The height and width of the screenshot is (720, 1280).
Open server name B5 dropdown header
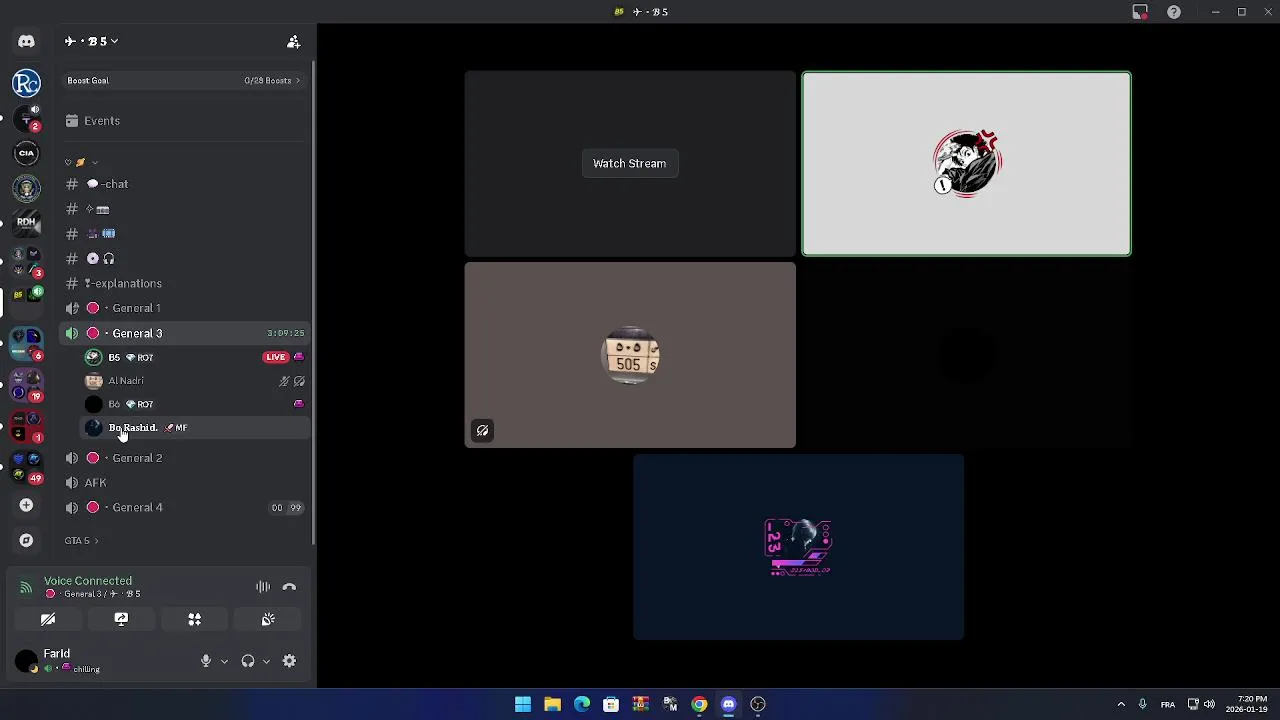[92, 41]
